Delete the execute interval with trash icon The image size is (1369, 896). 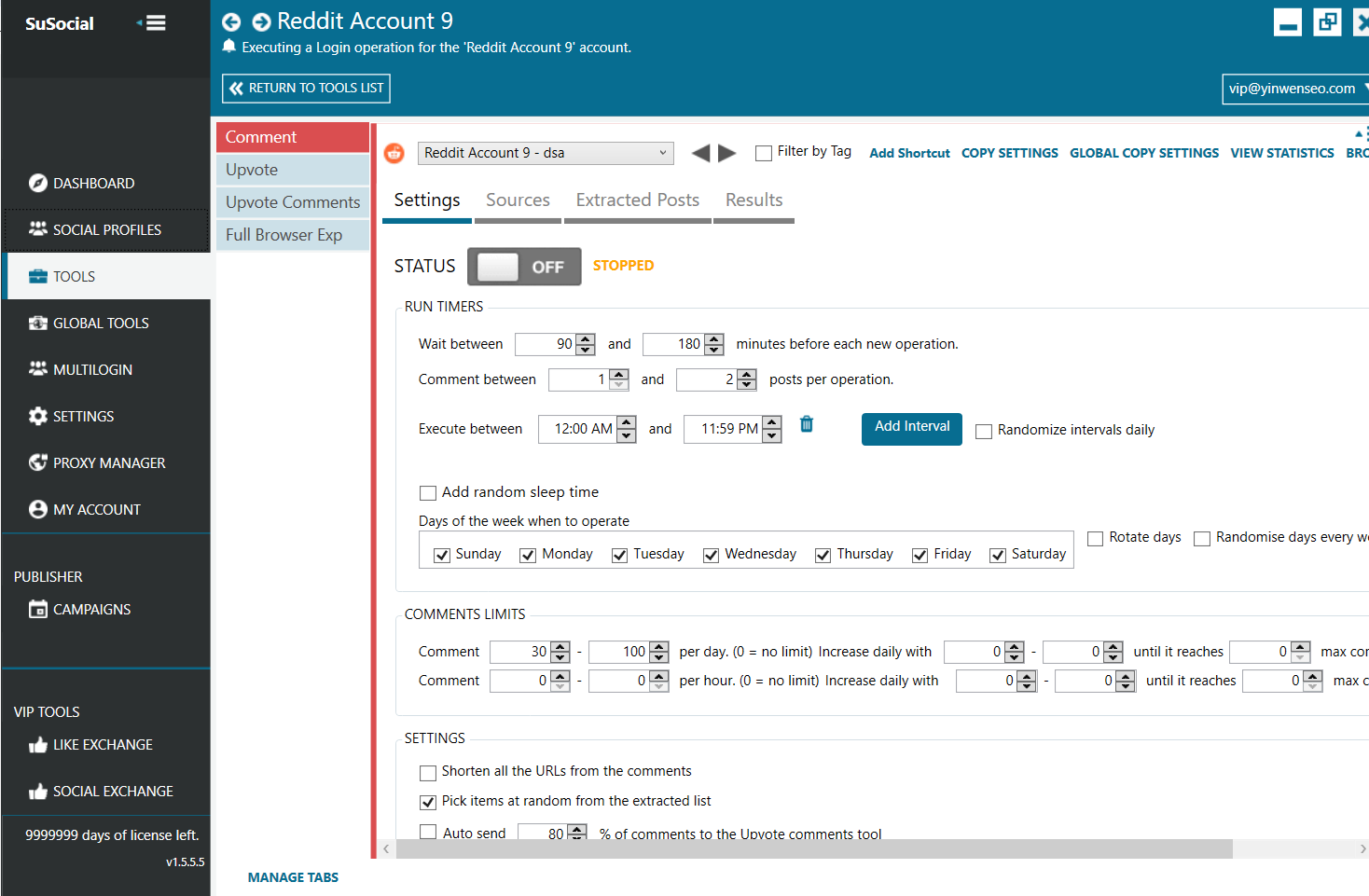807,424
